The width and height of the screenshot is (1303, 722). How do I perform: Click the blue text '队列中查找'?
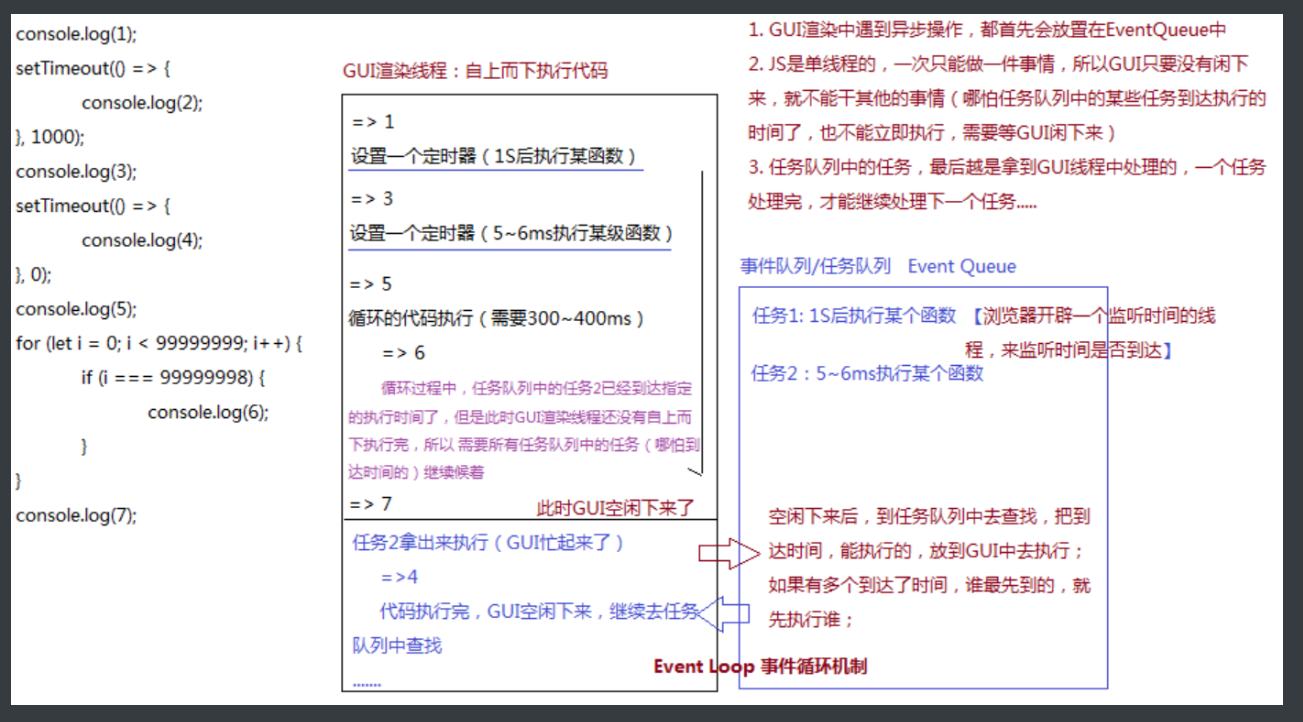pyautogui.click(x=397, y=646)
